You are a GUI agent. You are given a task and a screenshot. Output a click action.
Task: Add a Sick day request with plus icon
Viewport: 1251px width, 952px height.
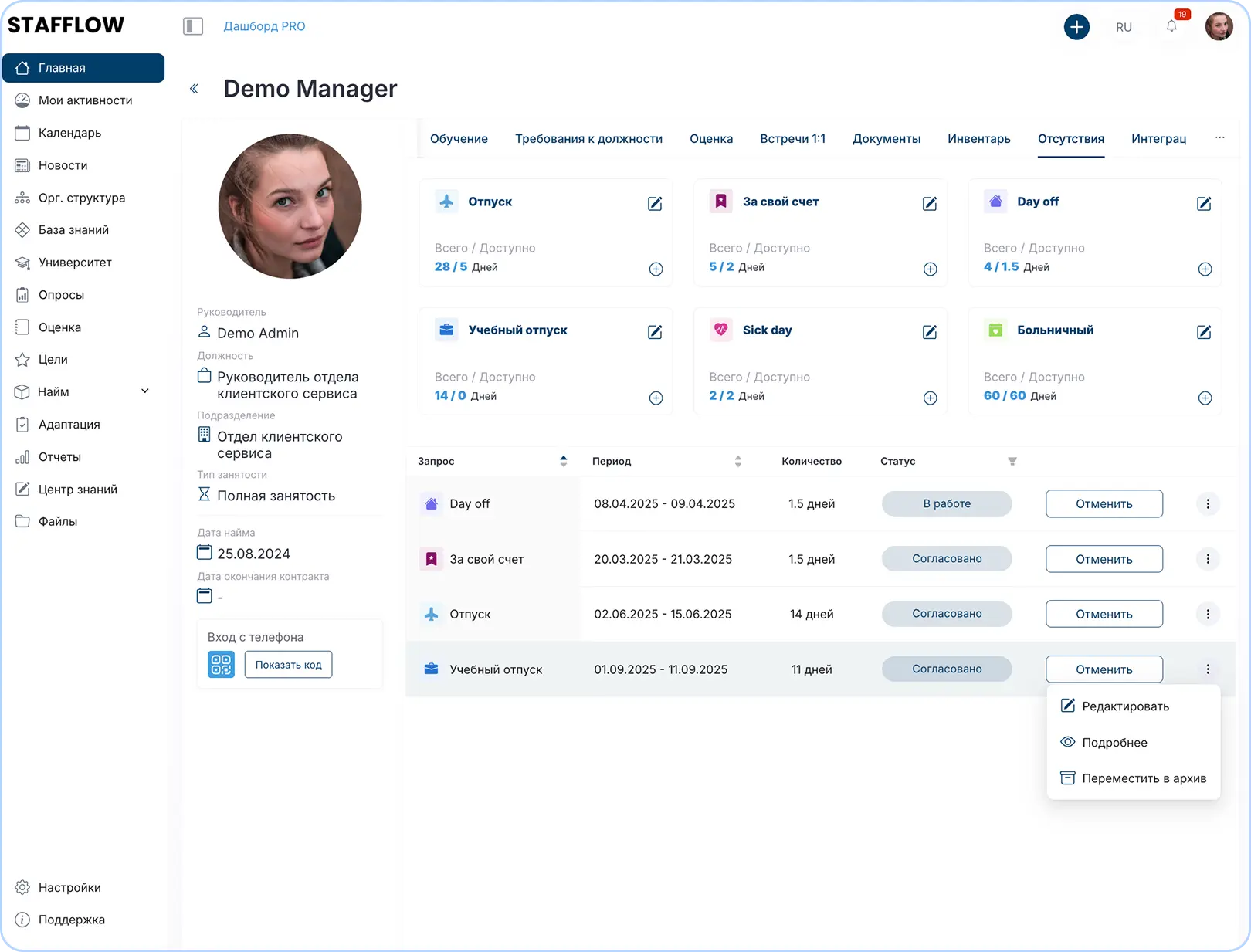click(x=930, y=398)
